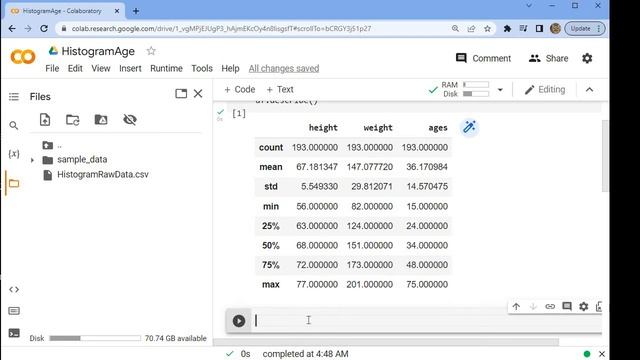Expand the sample_data folder
Viewport: 640px width, 360px height.
(x=32, y=160)
